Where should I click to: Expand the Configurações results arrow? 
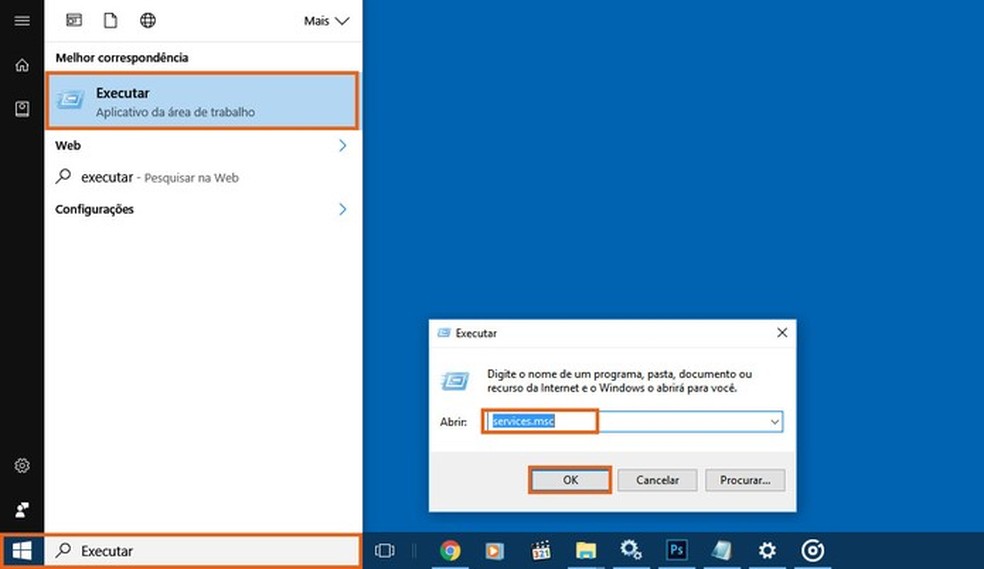pos(343,209)
